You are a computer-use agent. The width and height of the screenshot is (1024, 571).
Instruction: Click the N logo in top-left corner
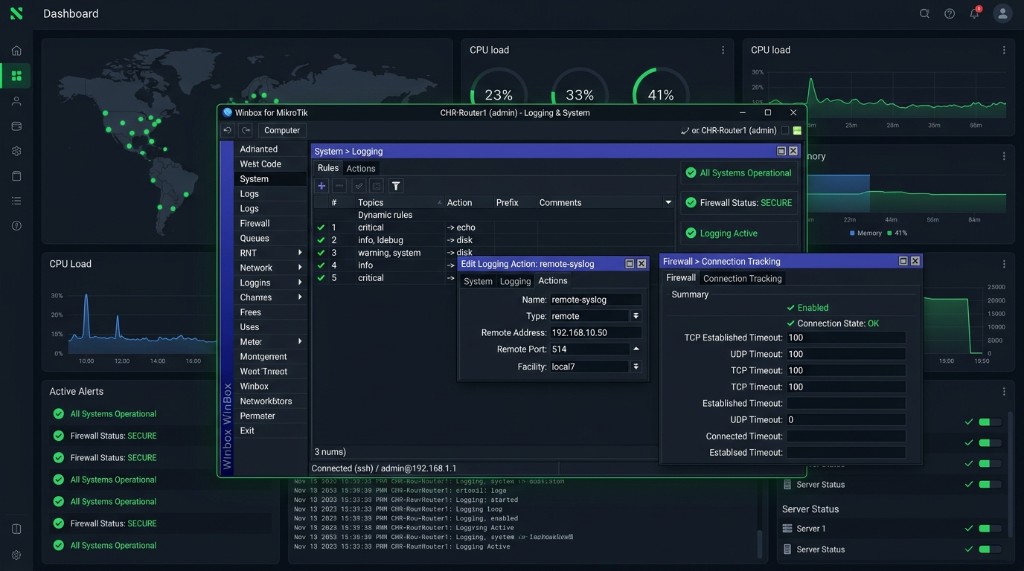tap(16, 13)
